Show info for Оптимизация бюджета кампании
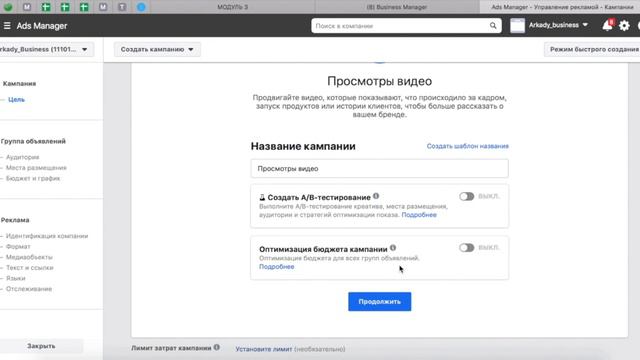Viewport: 640px width, 360px height. [393, 248]
